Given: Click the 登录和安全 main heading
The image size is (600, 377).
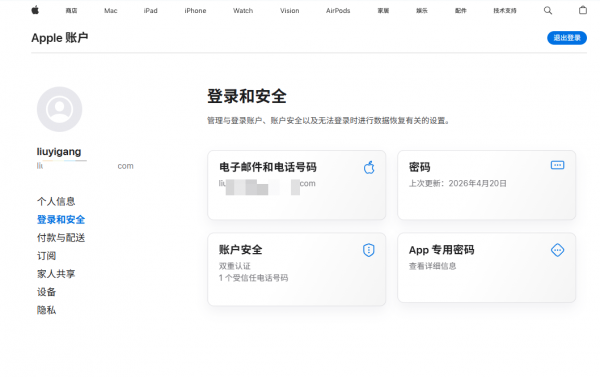Looking at the screenshot, I should [247, 96].
